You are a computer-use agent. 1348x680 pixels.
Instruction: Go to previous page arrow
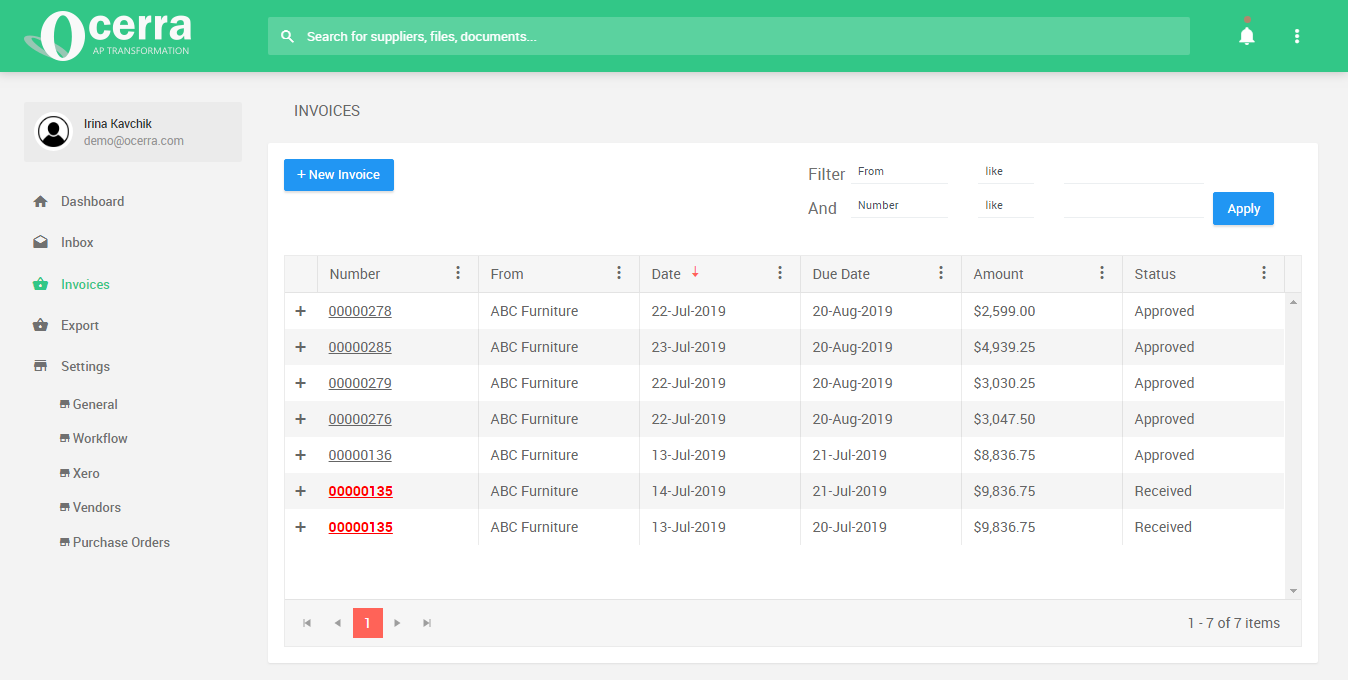tap(337, 623)
